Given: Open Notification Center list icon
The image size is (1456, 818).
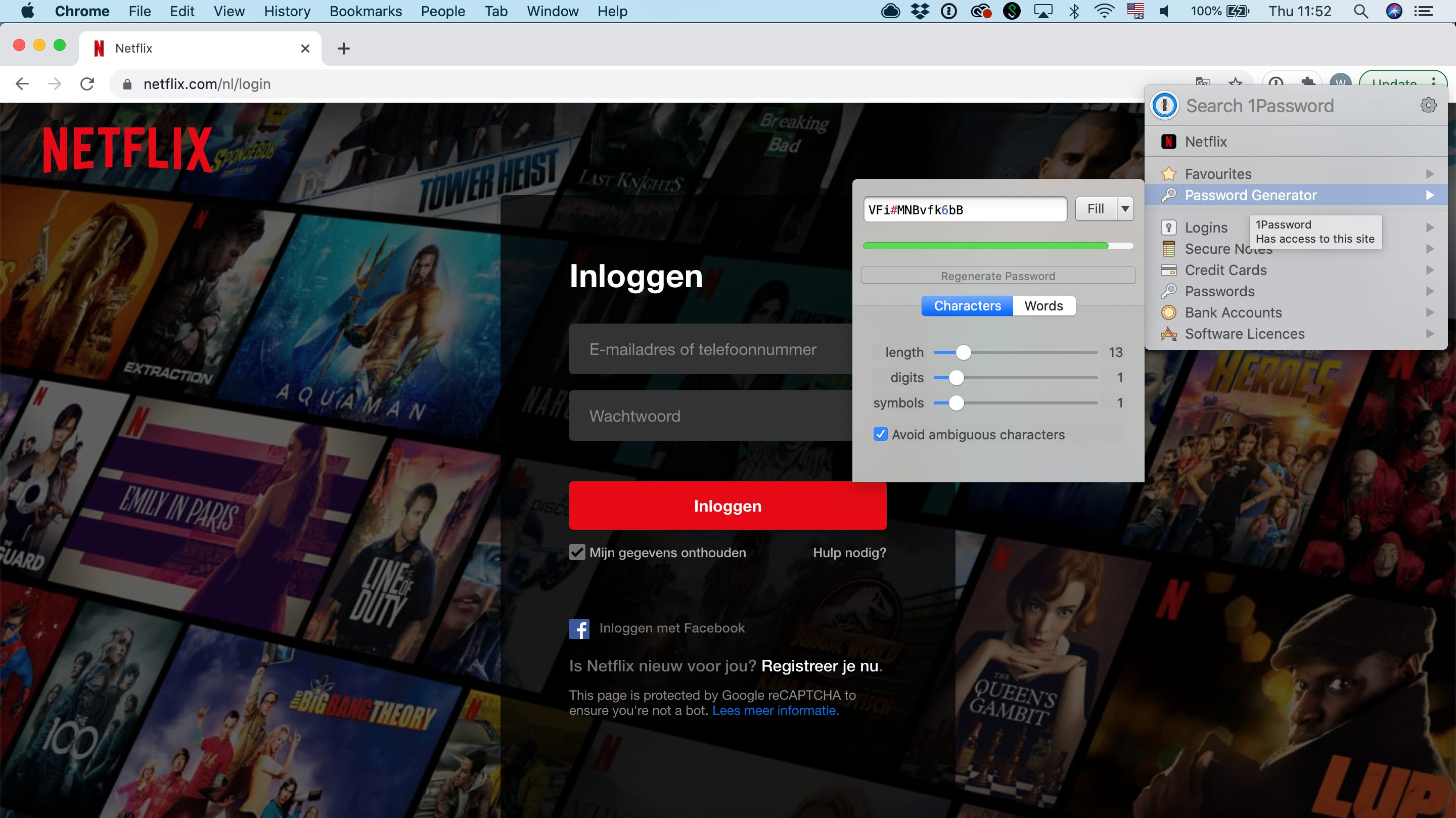Looking at the screenshot, I should click(x=1423, y=11).
